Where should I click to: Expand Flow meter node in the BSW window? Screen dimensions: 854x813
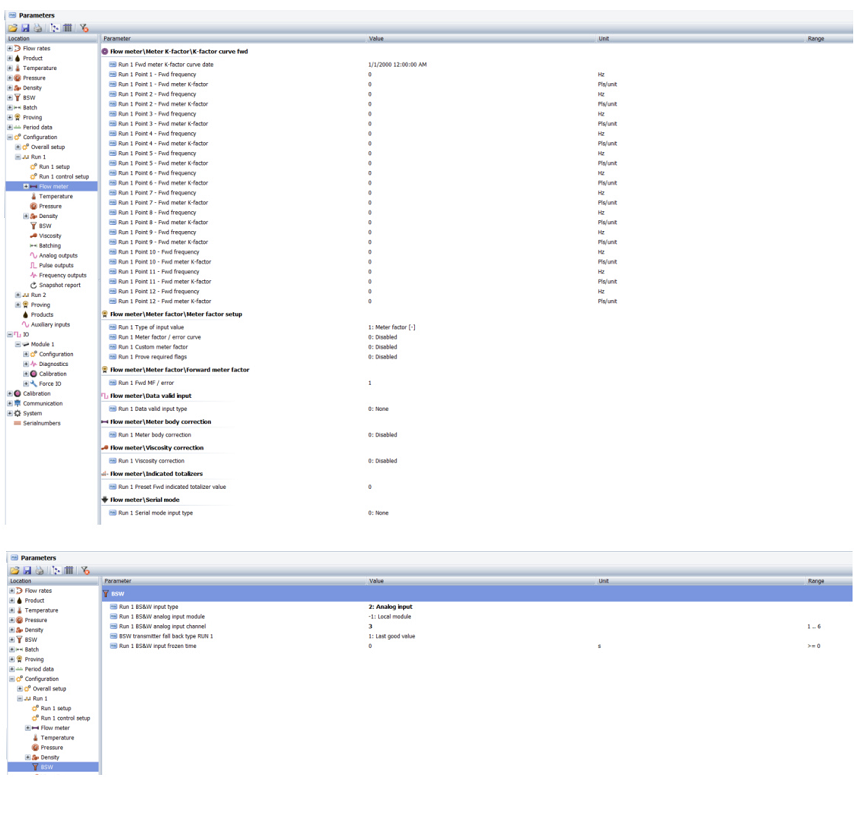[27, 728]
